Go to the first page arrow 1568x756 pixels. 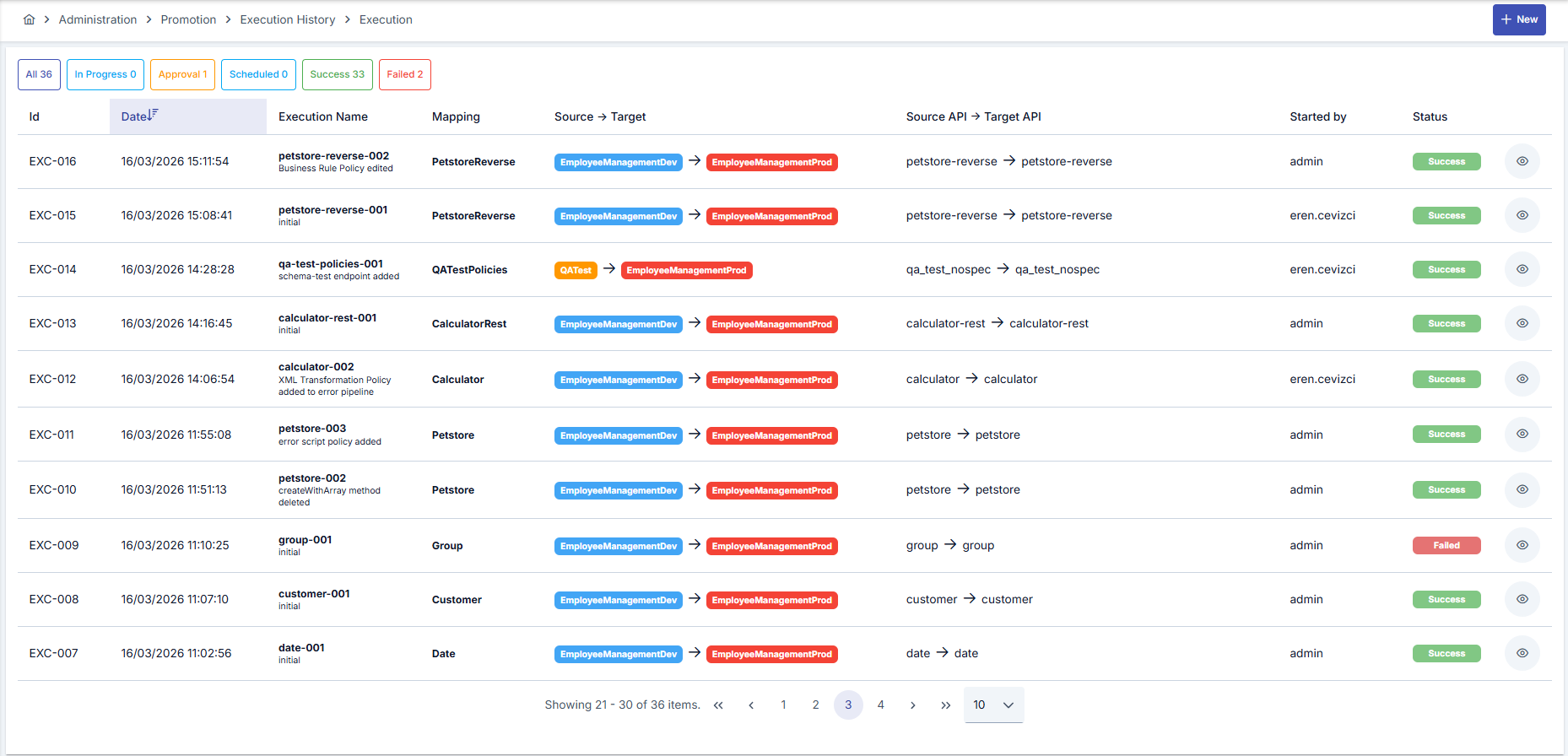(718, 705)
